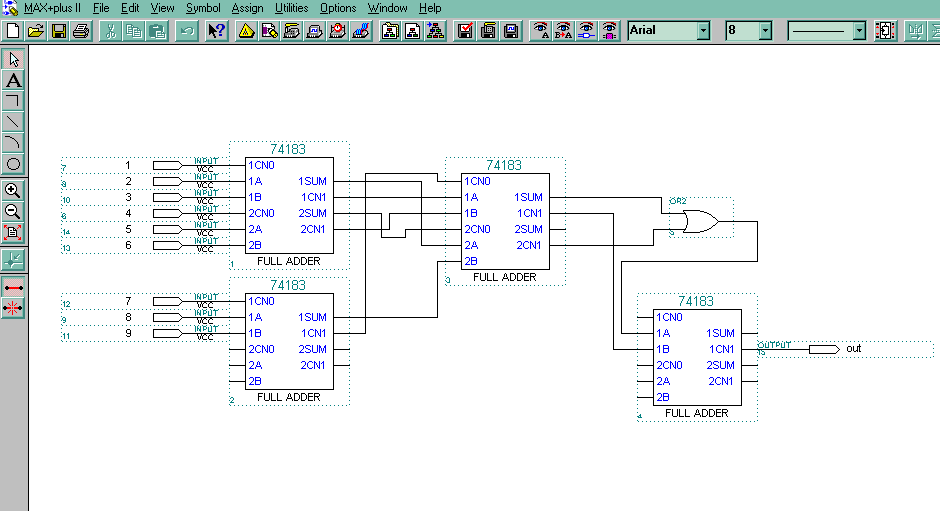Image resolution: width=940 pixels, height=511 pixels.
Task: Open the Floorplan Editor icon
Action: [x=269, y=31]
